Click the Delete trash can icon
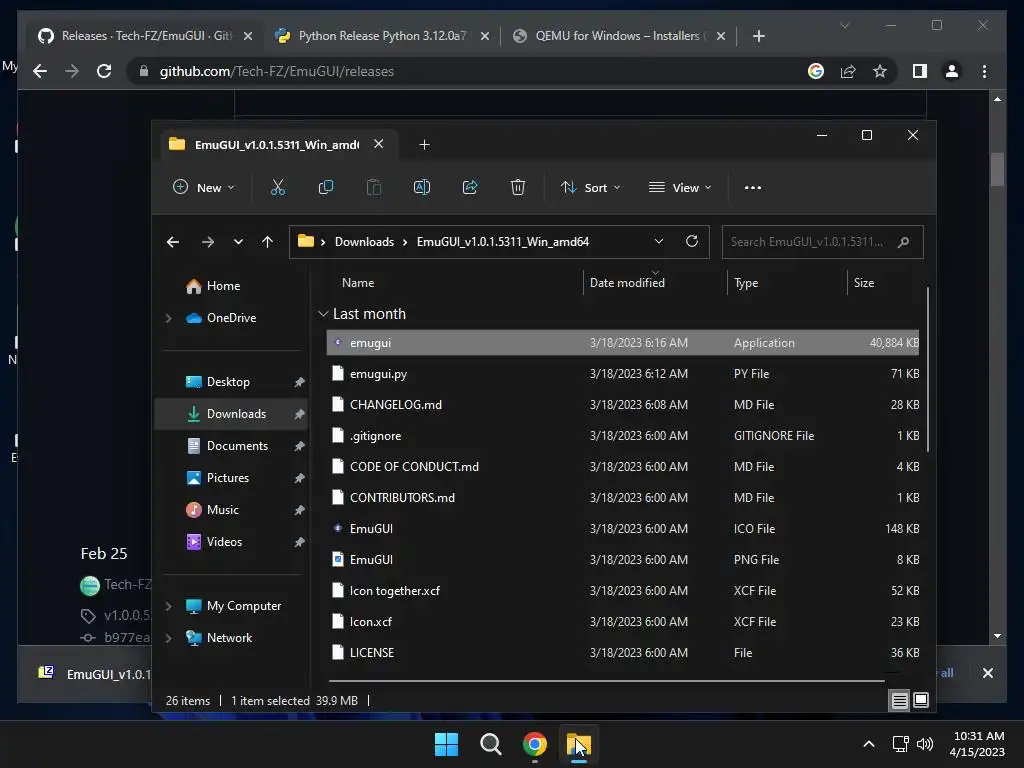This screenshot has height=768, width=1024. tap(518, 187)
